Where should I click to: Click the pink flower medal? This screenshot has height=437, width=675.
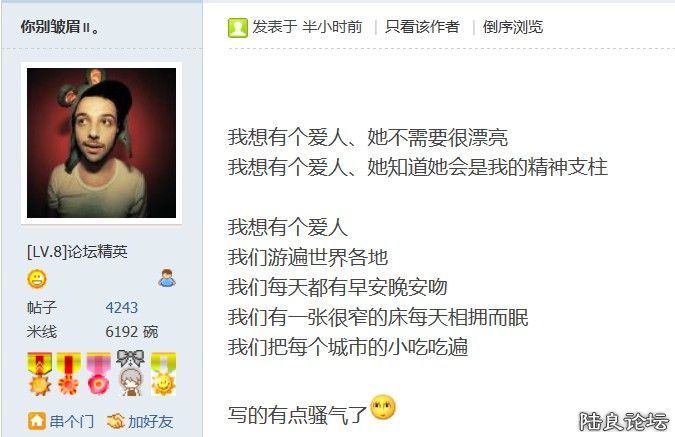click(99, 374)
